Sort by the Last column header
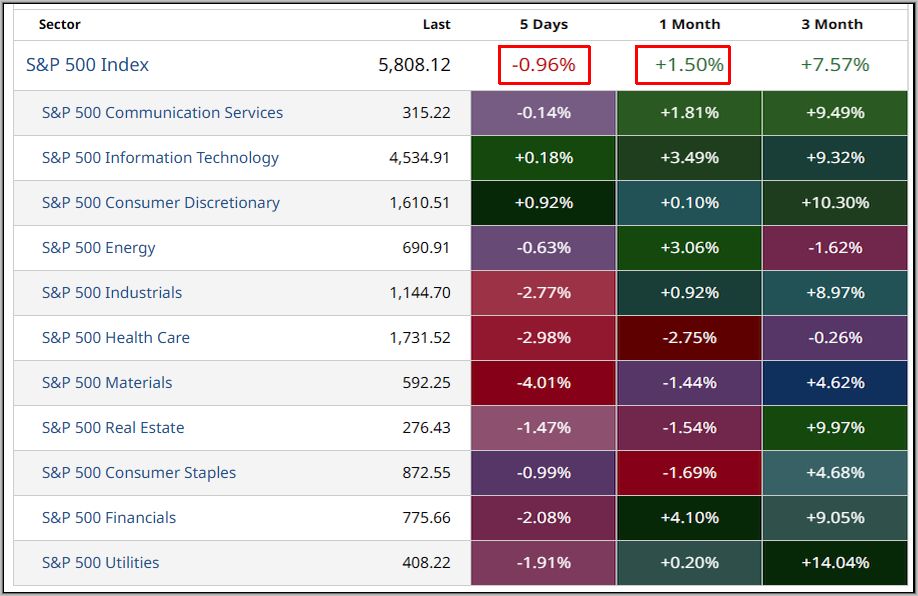This screenshot has height=596, width=918. coord(436,24)
